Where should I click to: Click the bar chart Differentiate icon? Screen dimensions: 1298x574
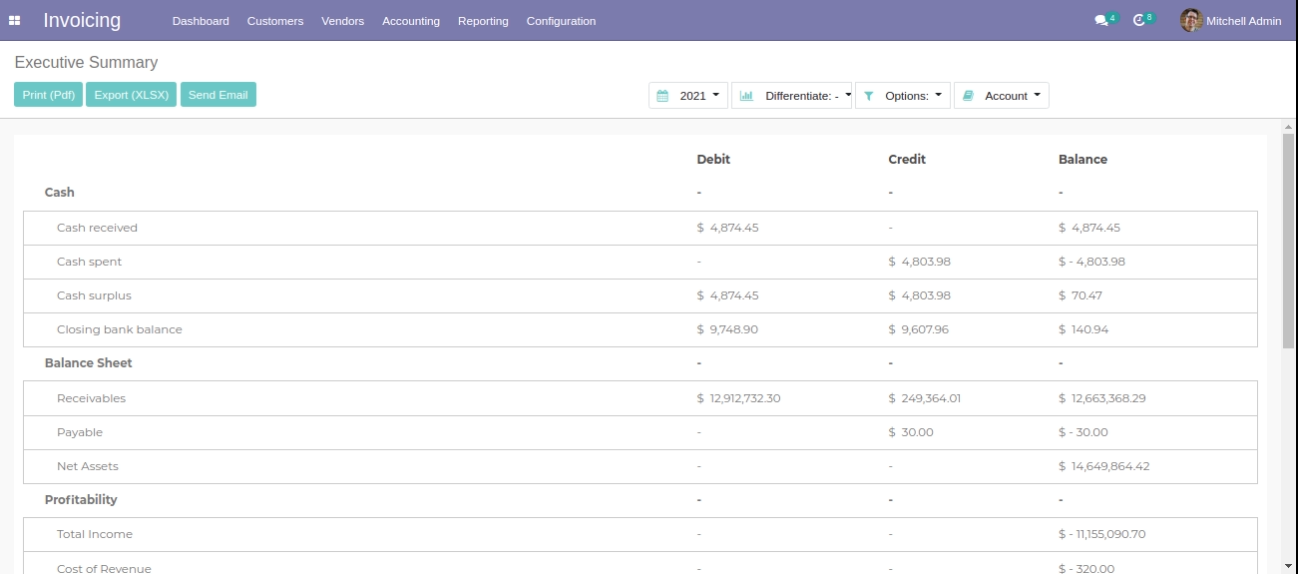coord(745,96)
